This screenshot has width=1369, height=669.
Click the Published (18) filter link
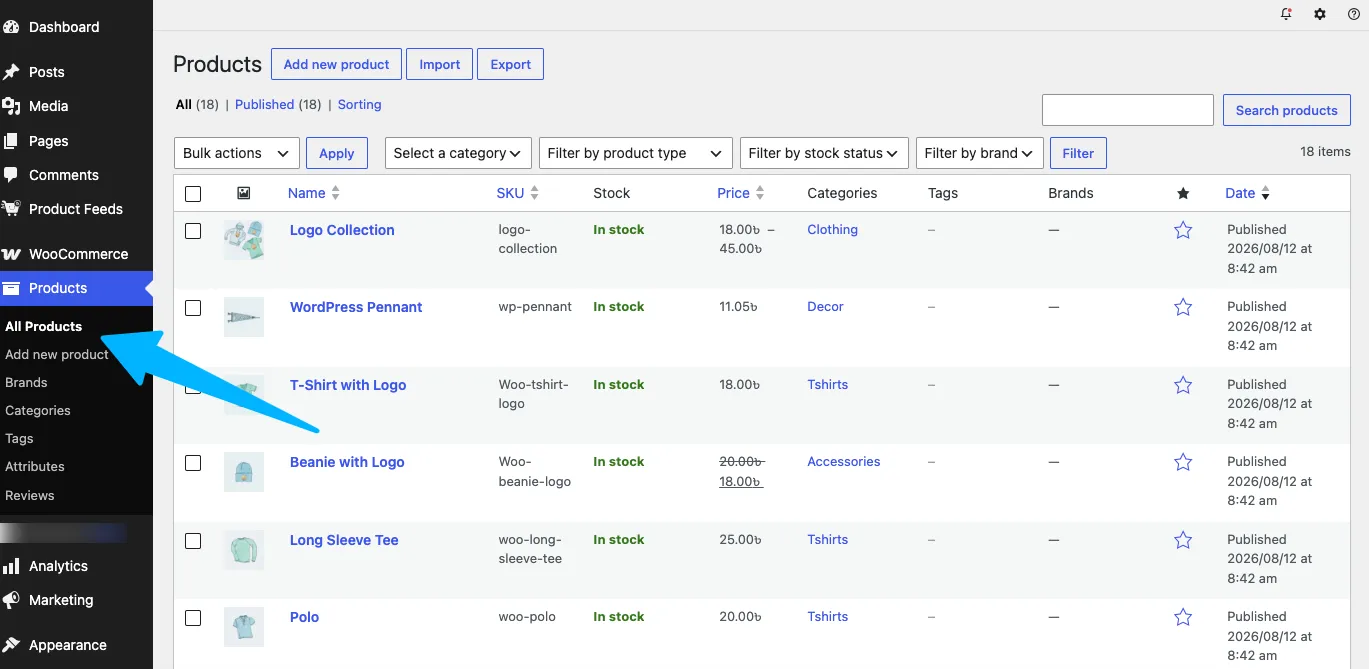tap(278, 104)
